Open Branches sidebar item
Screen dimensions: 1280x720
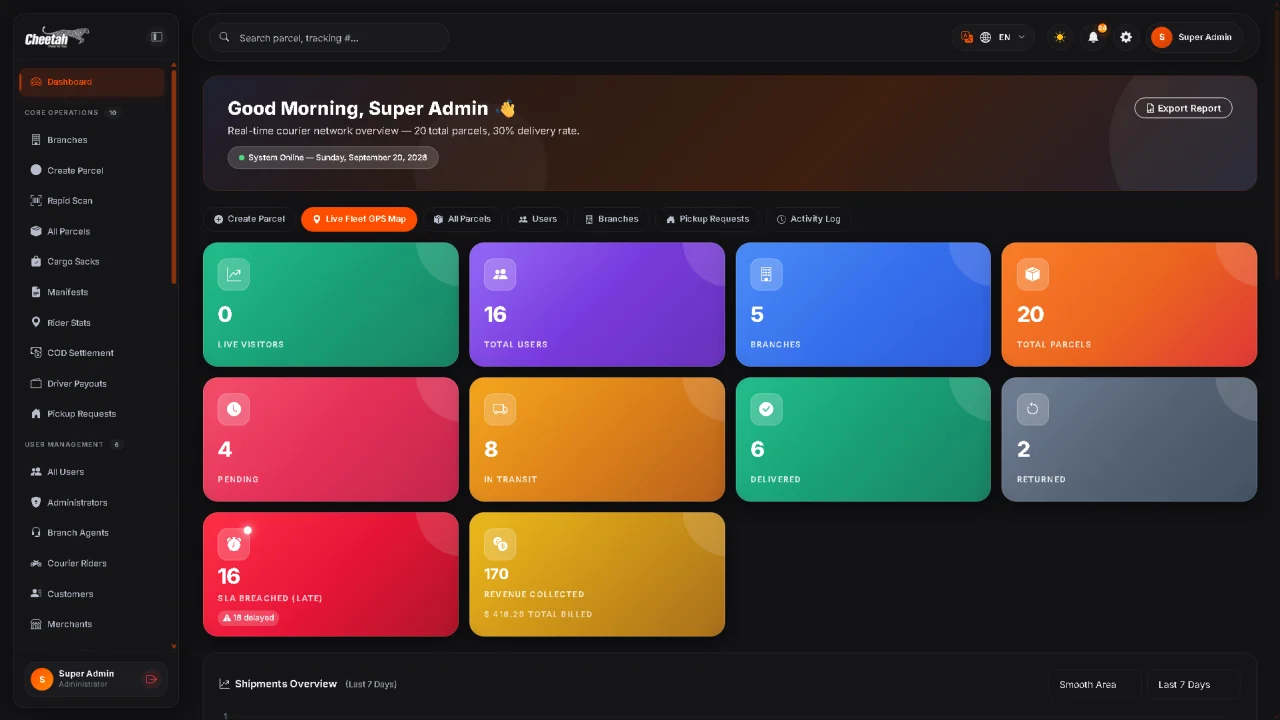click(x=92, y=140)
